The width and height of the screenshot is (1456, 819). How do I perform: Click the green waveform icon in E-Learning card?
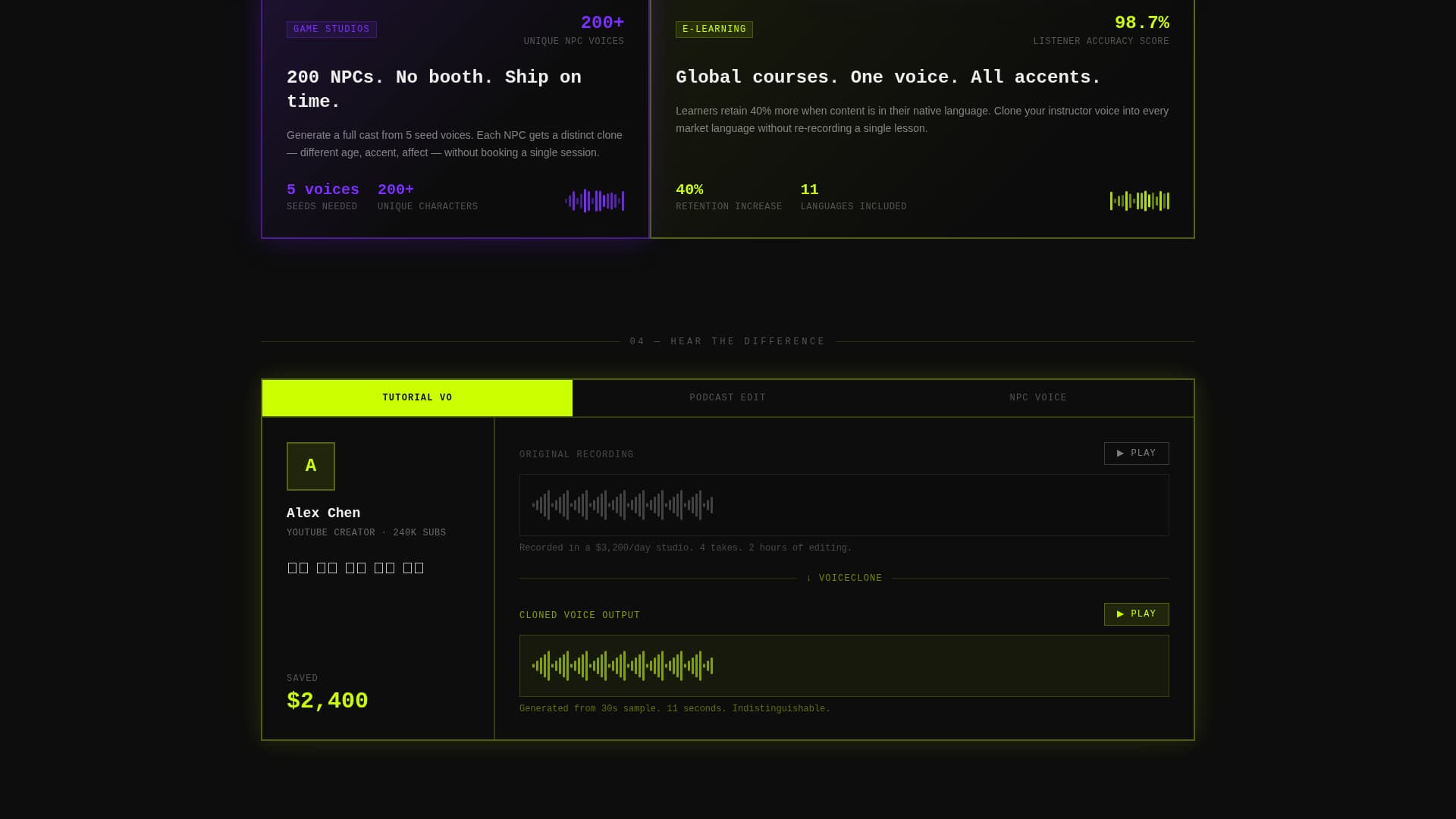coord(1140,201)
